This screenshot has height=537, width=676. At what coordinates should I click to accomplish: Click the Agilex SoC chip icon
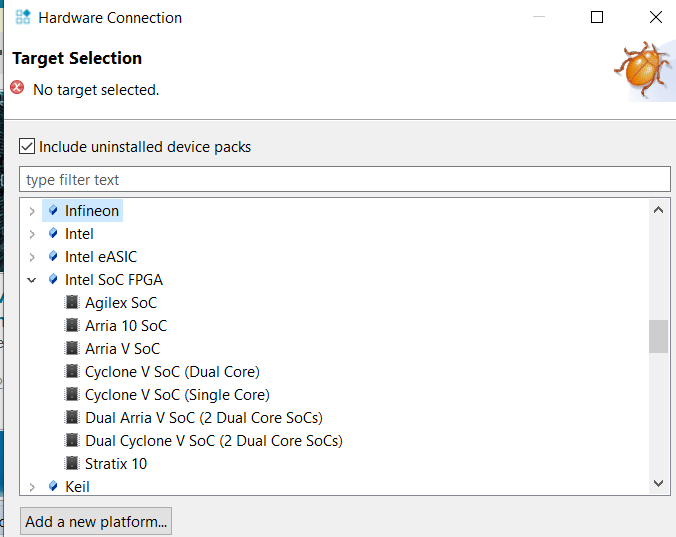pos(72,303)
